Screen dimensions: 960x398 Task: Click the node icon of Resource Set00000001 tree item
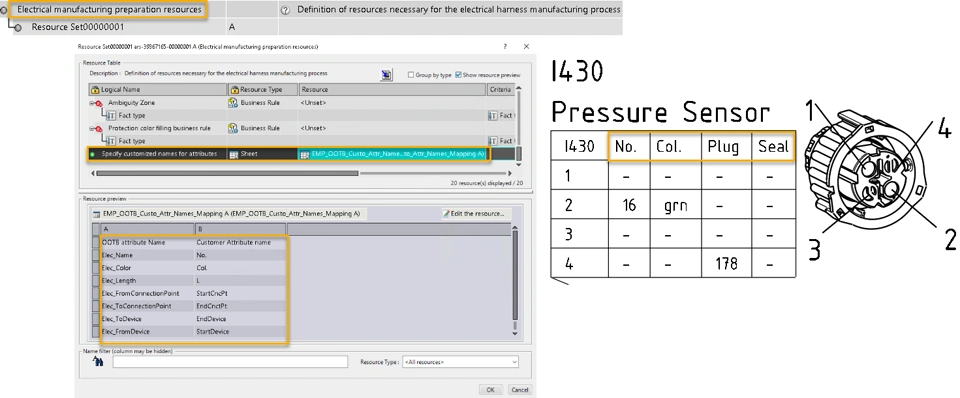coord(18,28)
